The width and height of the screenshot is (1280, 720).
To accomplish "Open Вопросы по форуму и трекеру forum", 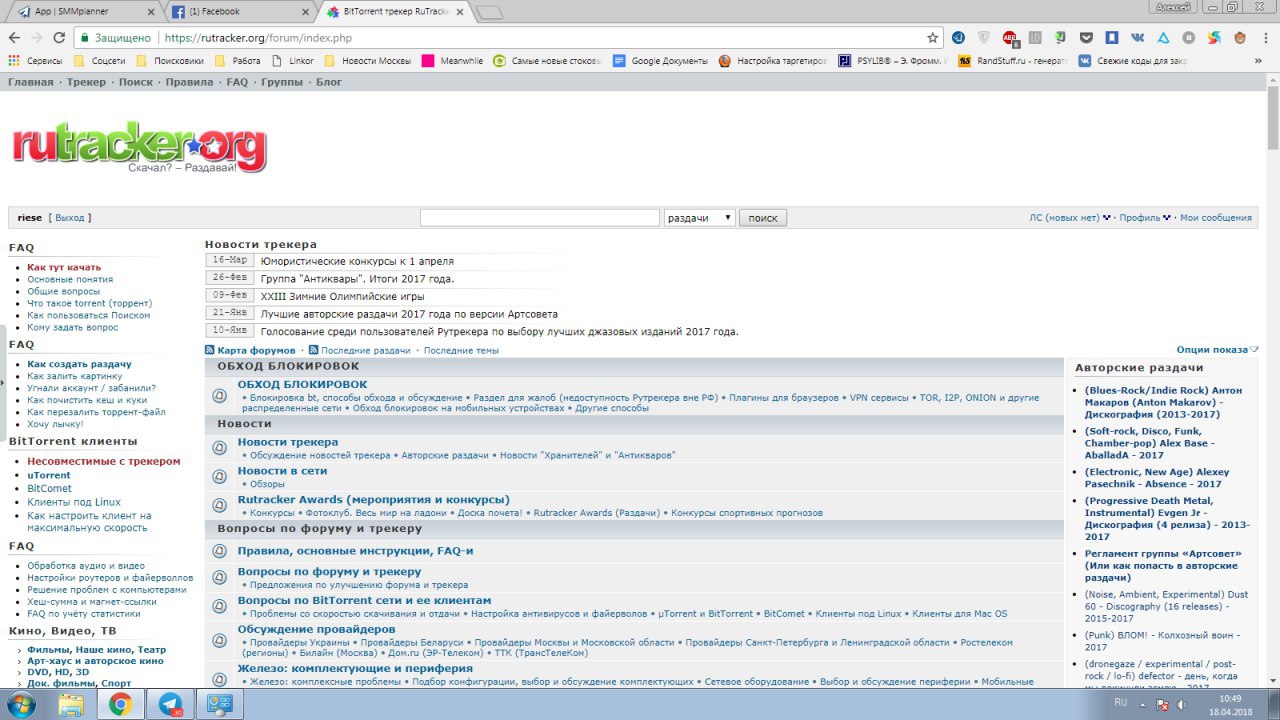I will click(x=329, y=572).
